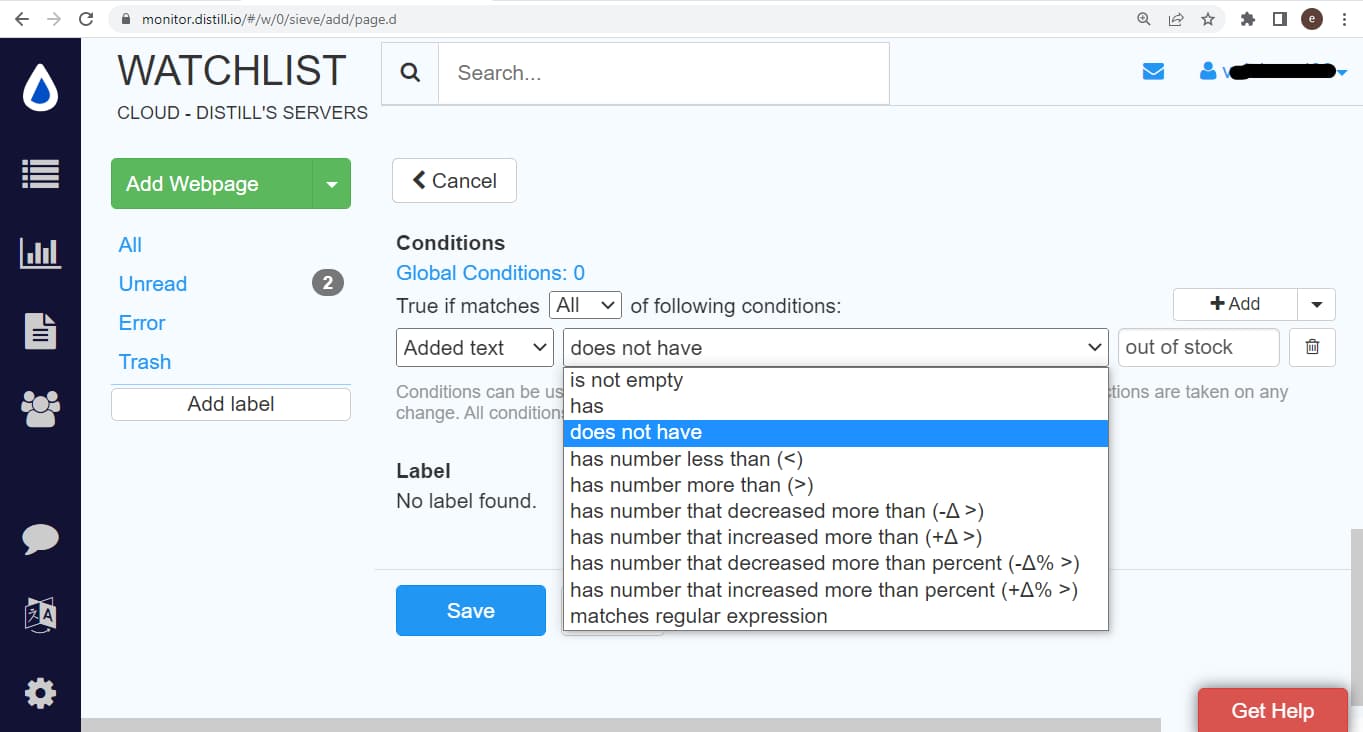Click the mail envelope icon
Screen dimensions: 1363x732
tap(1153, 72)
